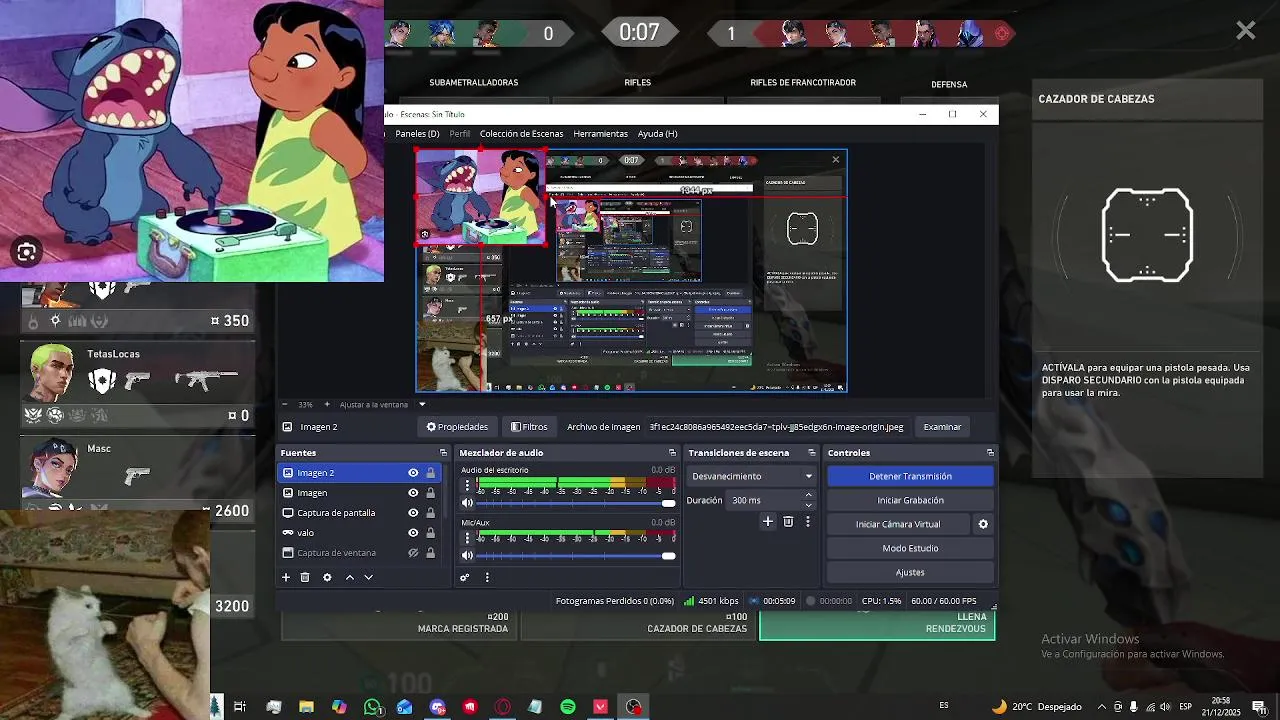
Task: Hide the Imagen 2 source
Action: click(x=413, y=473)
